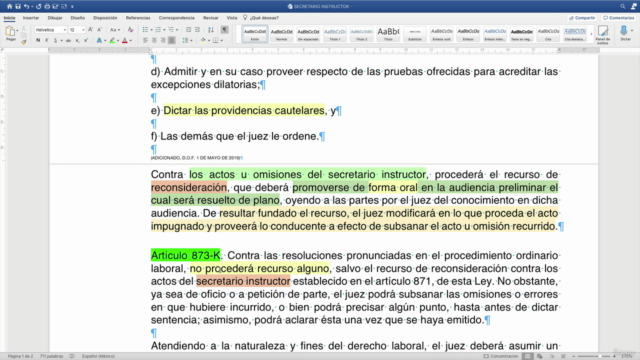Clear all formatting from selection
This screenshot has height=360, width=640.
(130, 29)
